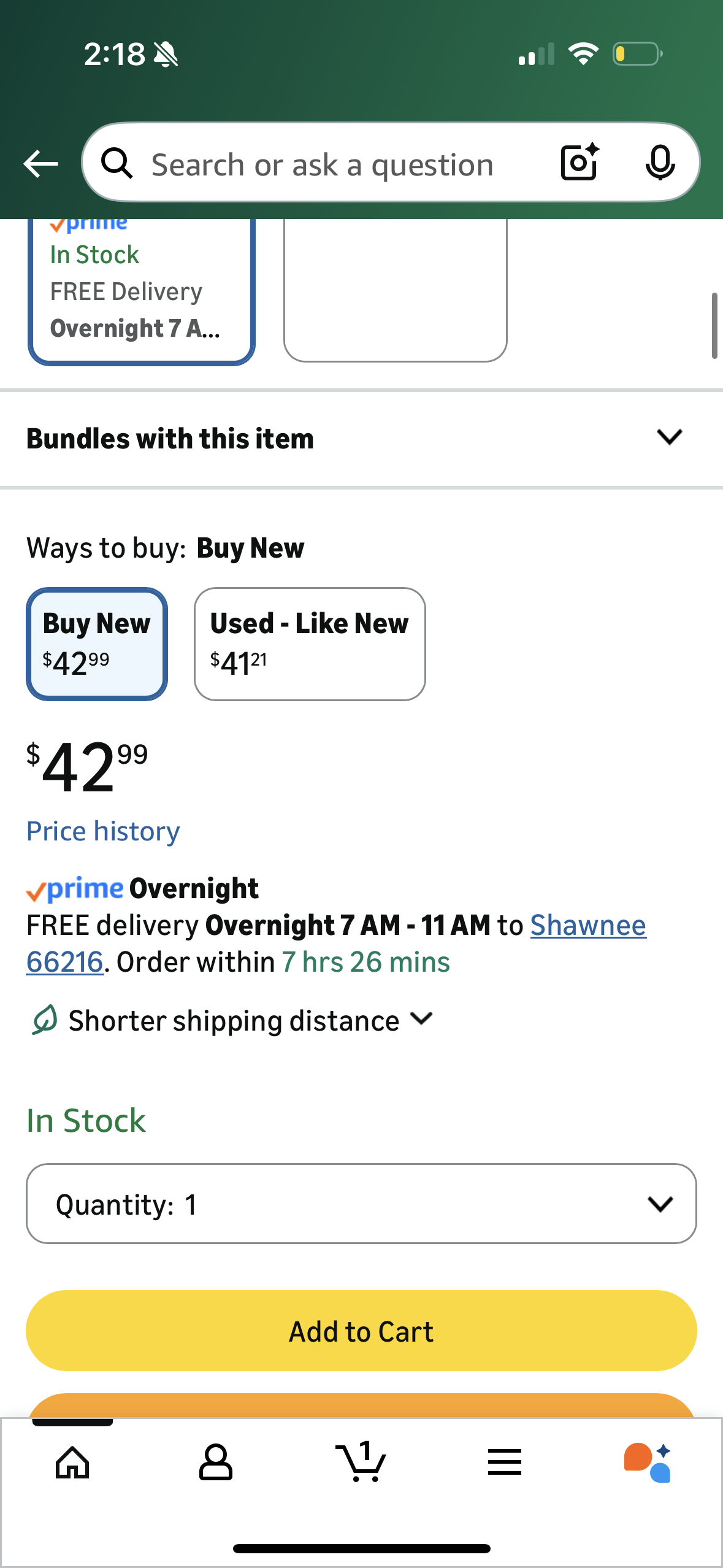Click the page scrollbar indicator

pos(714,325)
